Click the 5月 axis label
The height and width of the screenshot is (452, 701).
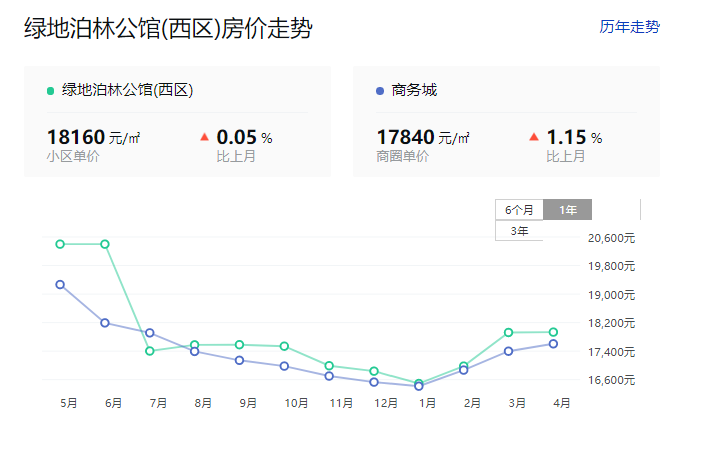click(68, 403)
